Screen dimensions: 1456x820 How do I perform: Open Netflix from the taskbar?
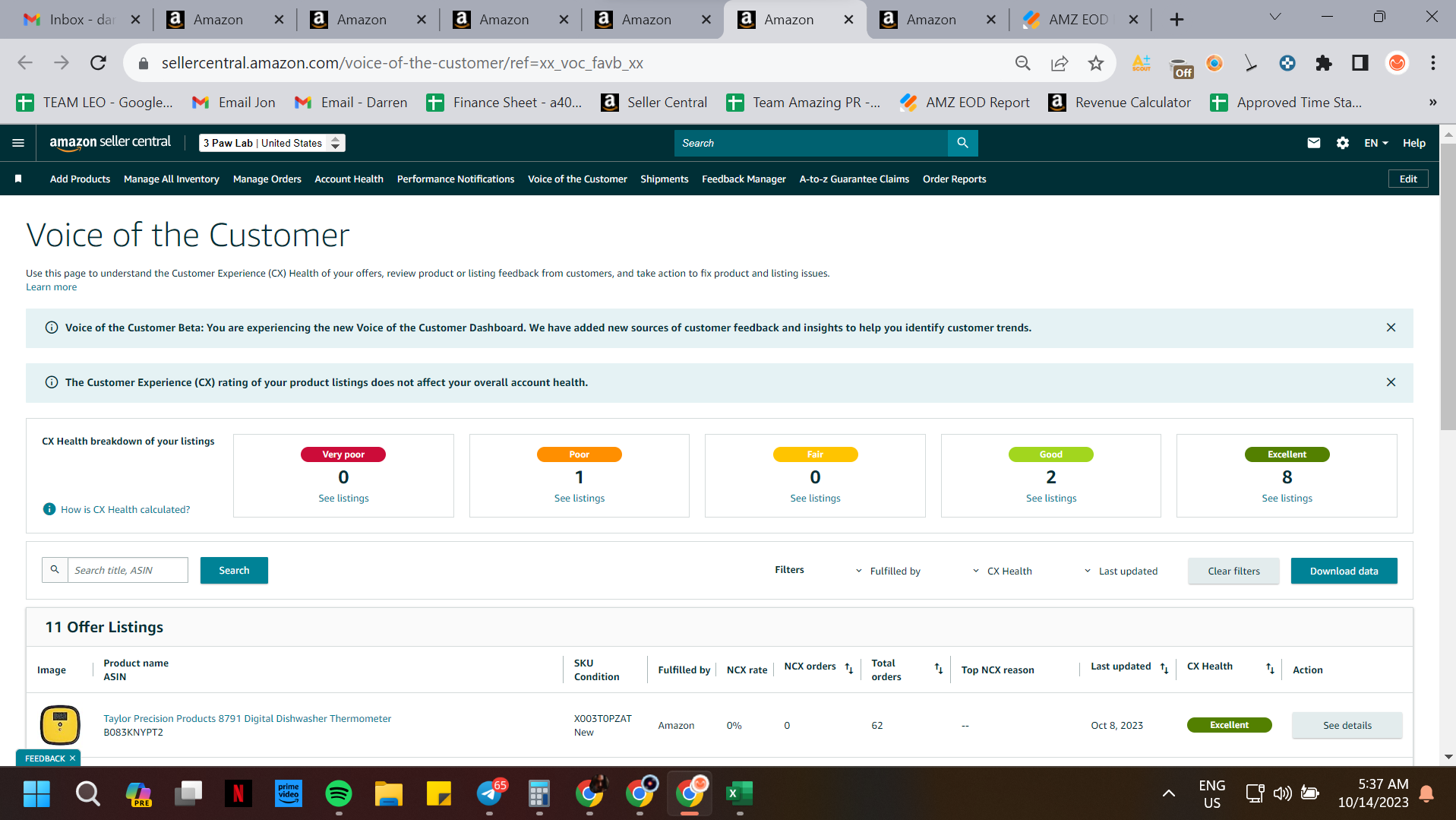pyautogui.click(x=238, y=793)
